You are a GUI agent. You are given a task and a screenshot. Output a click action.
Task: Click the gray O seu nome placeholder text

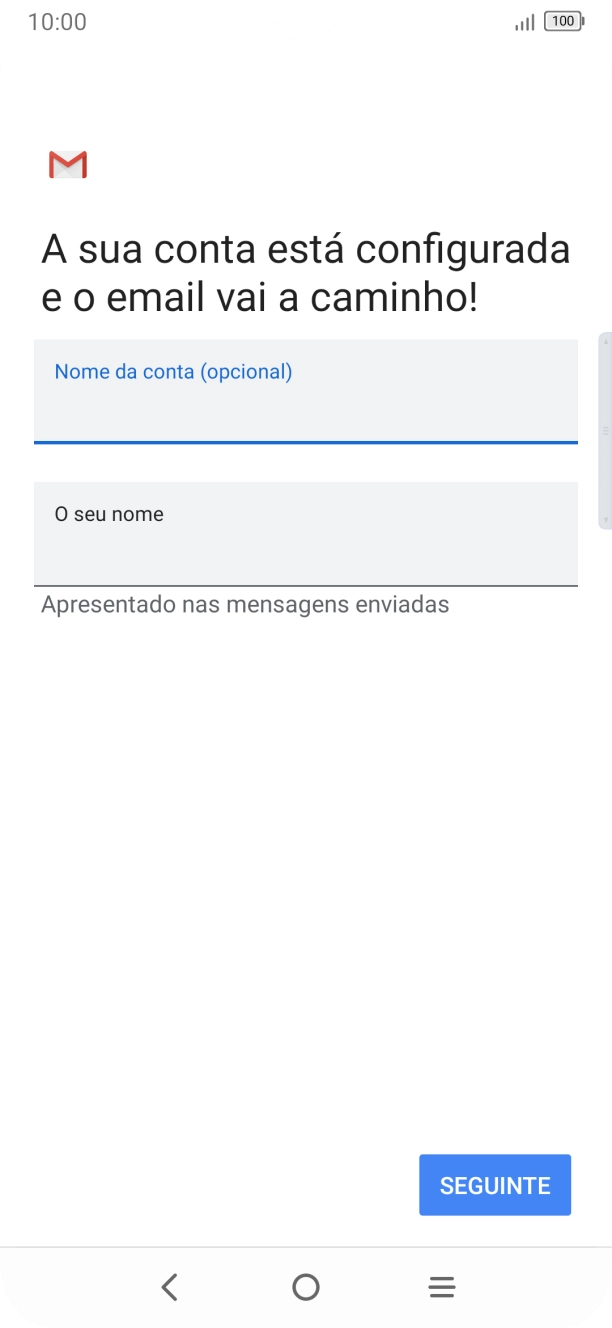(109, 513)
